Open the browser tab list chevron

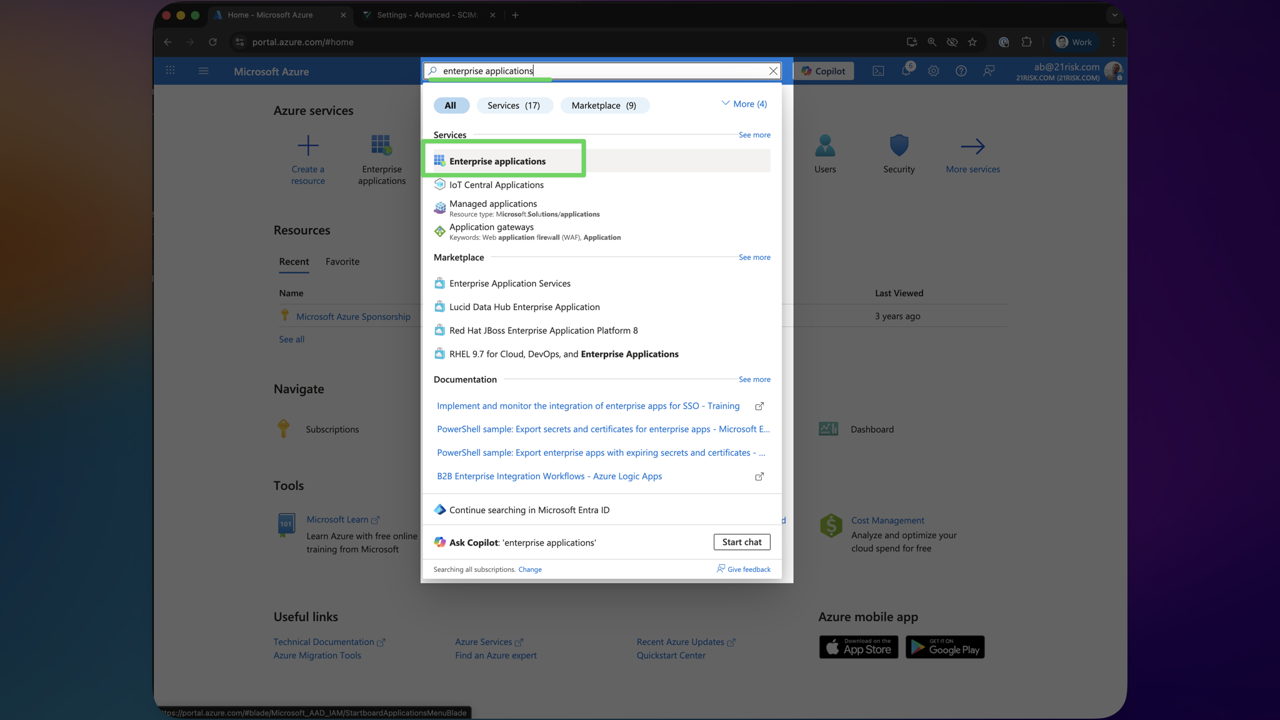pos(1114,15)
